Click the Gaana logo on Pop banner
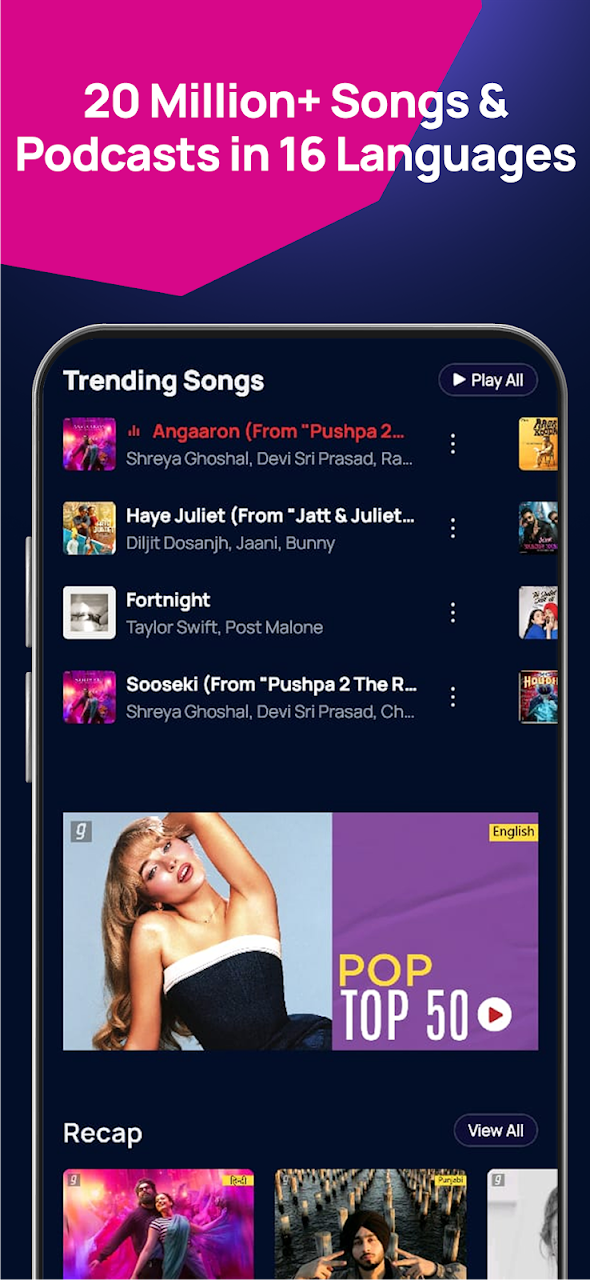 (x=80, y=831)
